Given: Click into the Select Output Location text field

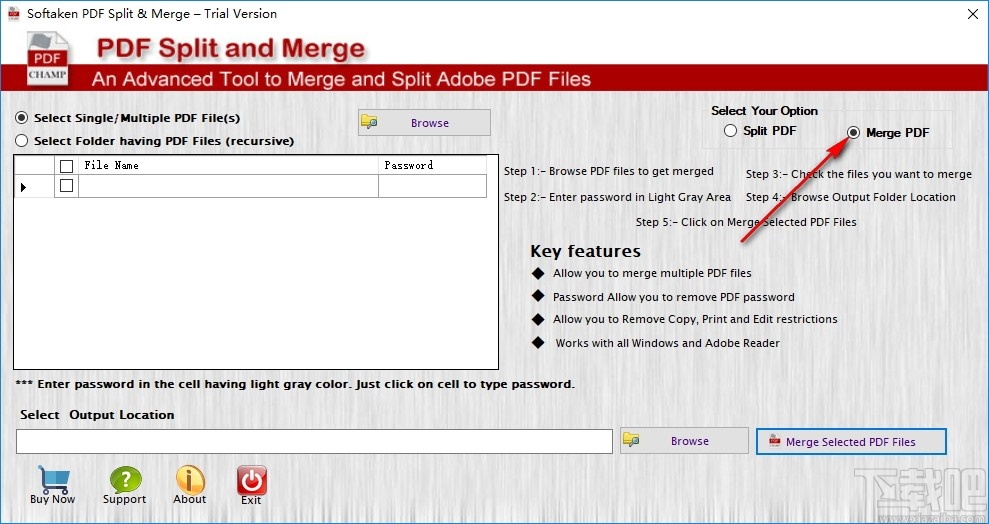Looking at the screenshot, I should (x=314, y=441).
